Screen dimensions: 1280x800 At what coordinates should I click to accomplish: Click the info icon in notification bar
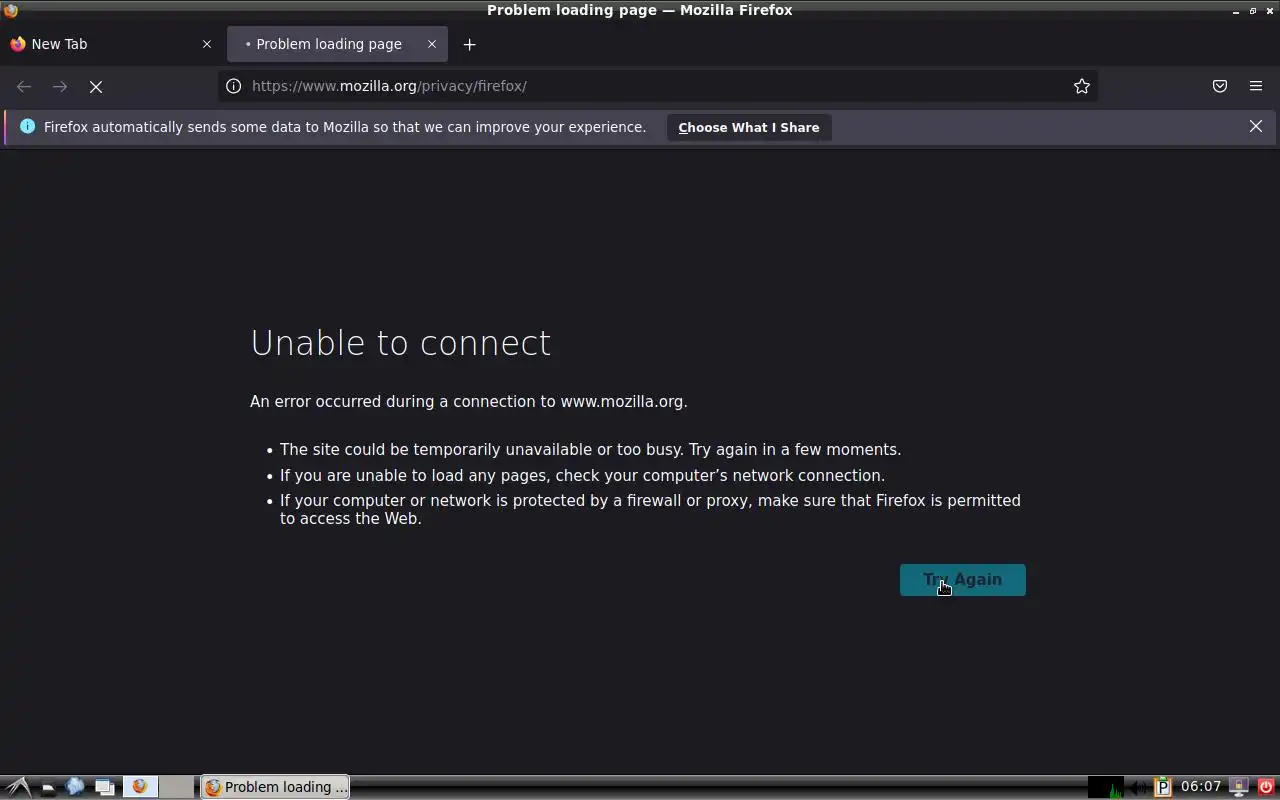tap(27, 127)
